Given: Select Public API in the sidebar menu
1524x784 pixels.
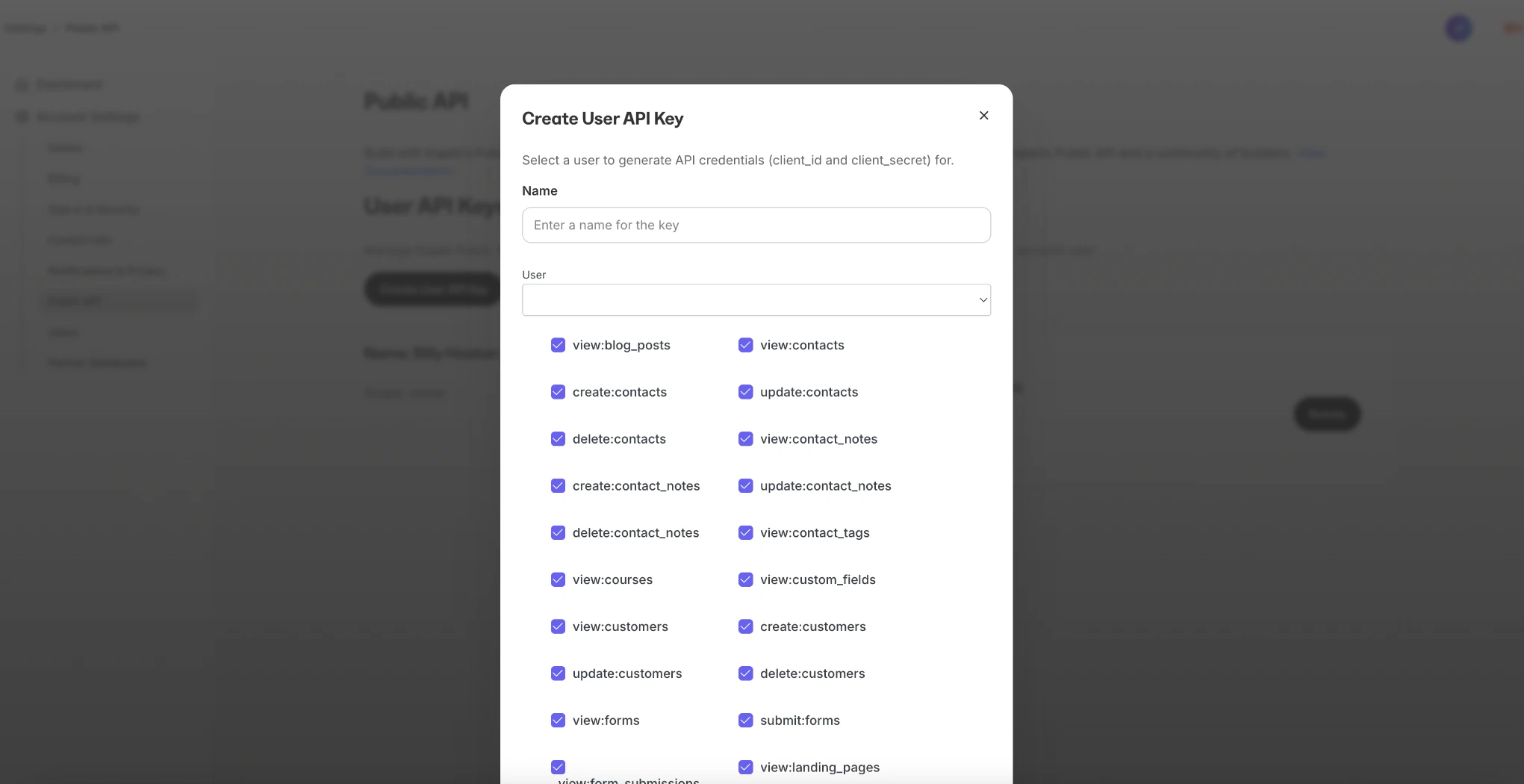Looking at the screenshot, I should point(74,301).
